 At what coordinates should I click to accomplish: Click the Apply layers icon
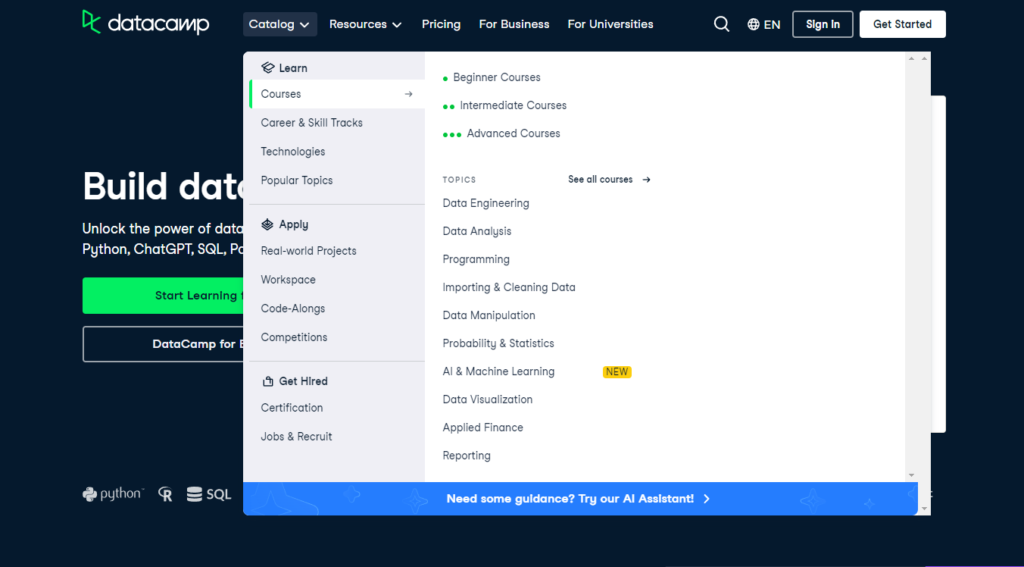tap(267, 225)
